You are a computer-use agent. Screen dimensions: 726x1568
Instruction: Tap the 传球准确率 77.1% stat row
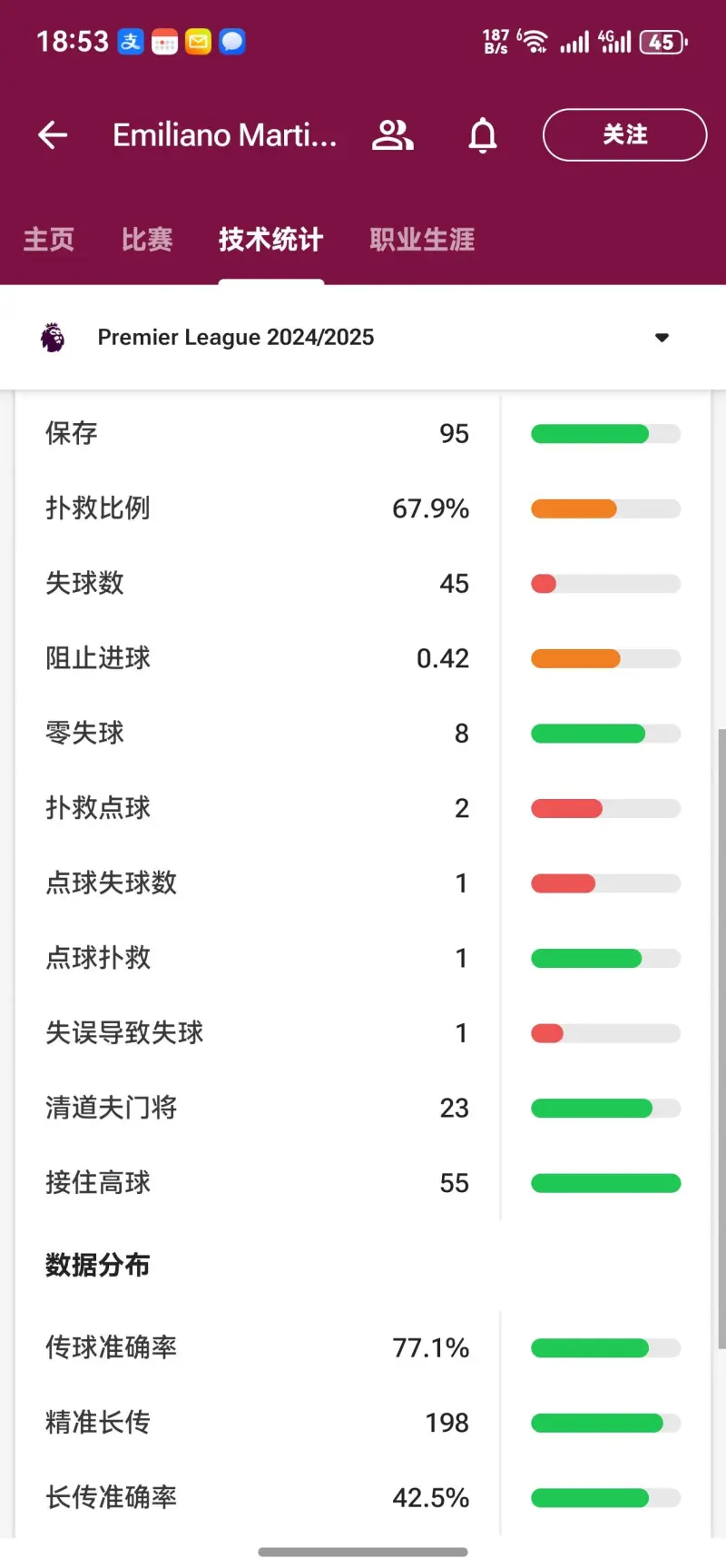point(363,1347)
